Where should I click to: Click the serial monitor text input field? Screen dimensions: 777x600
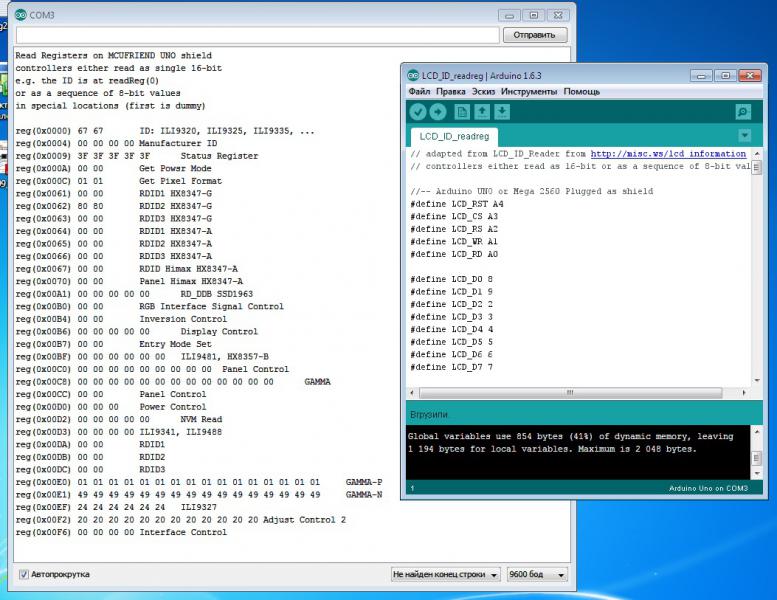coord(257,35)
